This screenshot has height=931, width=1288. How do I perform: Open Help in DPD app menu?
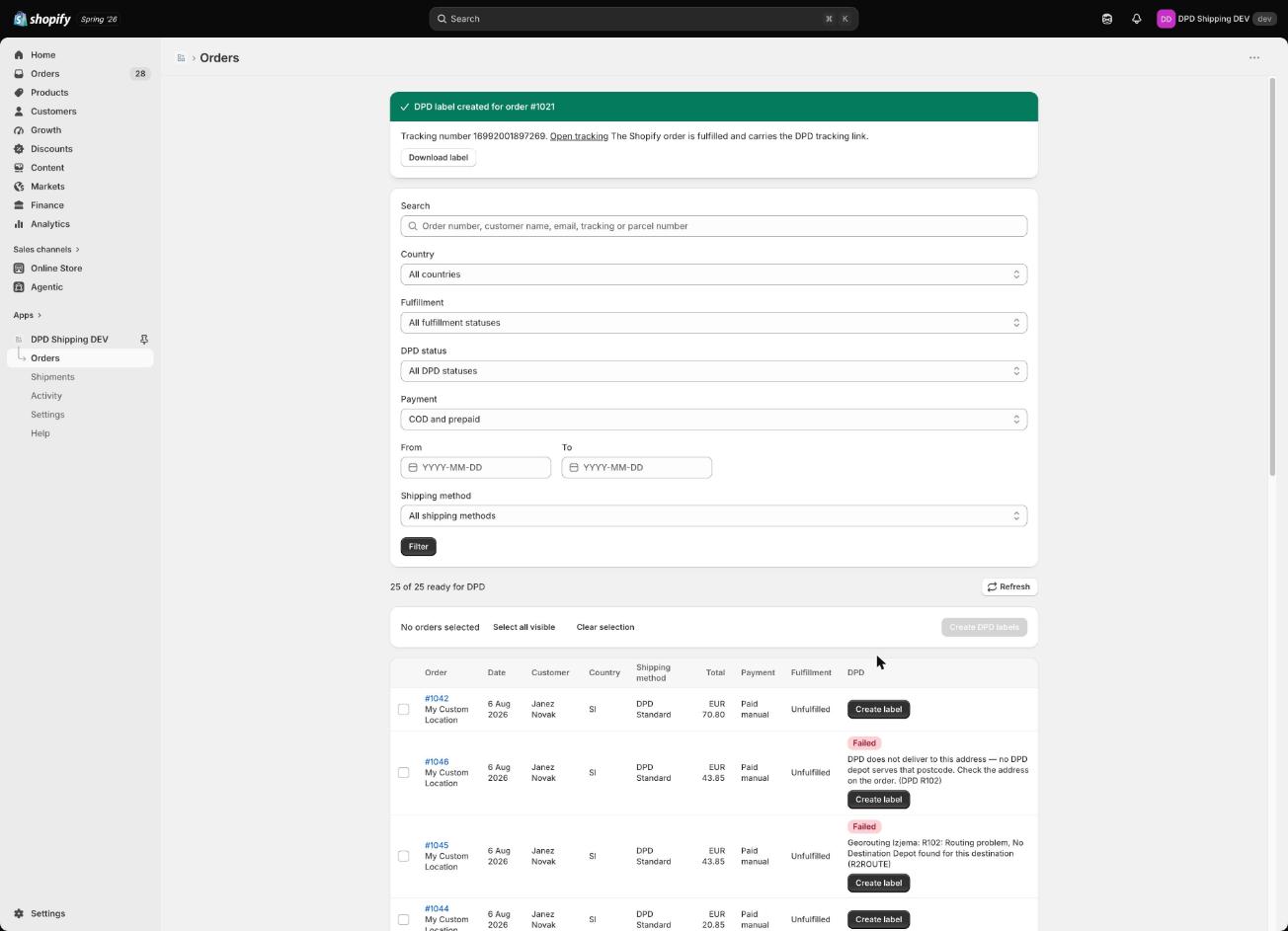(40, 433)
